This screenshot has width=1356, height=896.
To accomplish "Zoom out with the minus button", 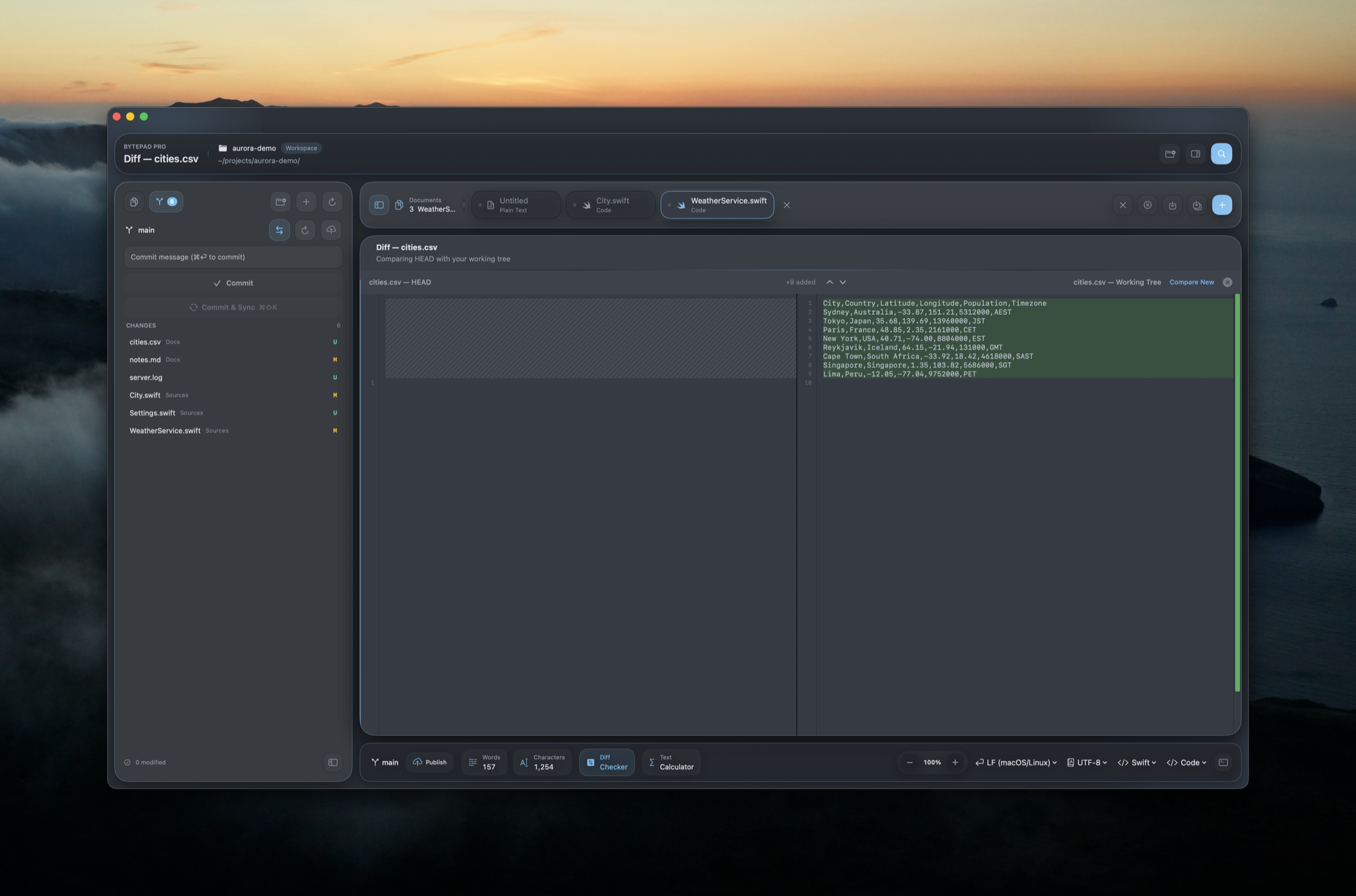I will click(x=909, y=763).
